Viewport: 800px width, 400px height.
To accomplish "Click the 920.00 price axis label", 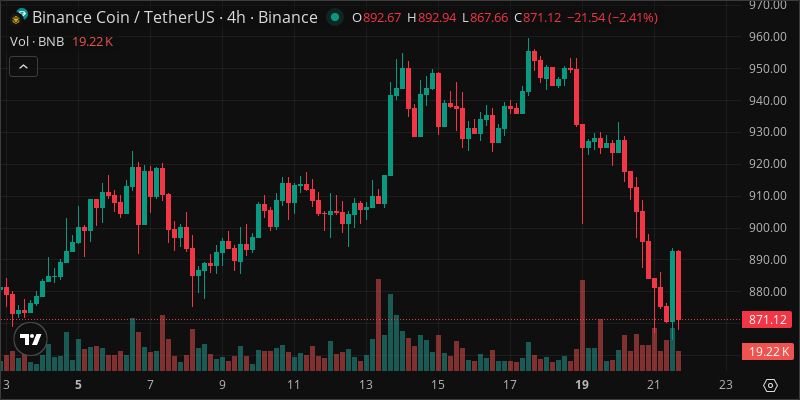I will click(x=767, y=164).
